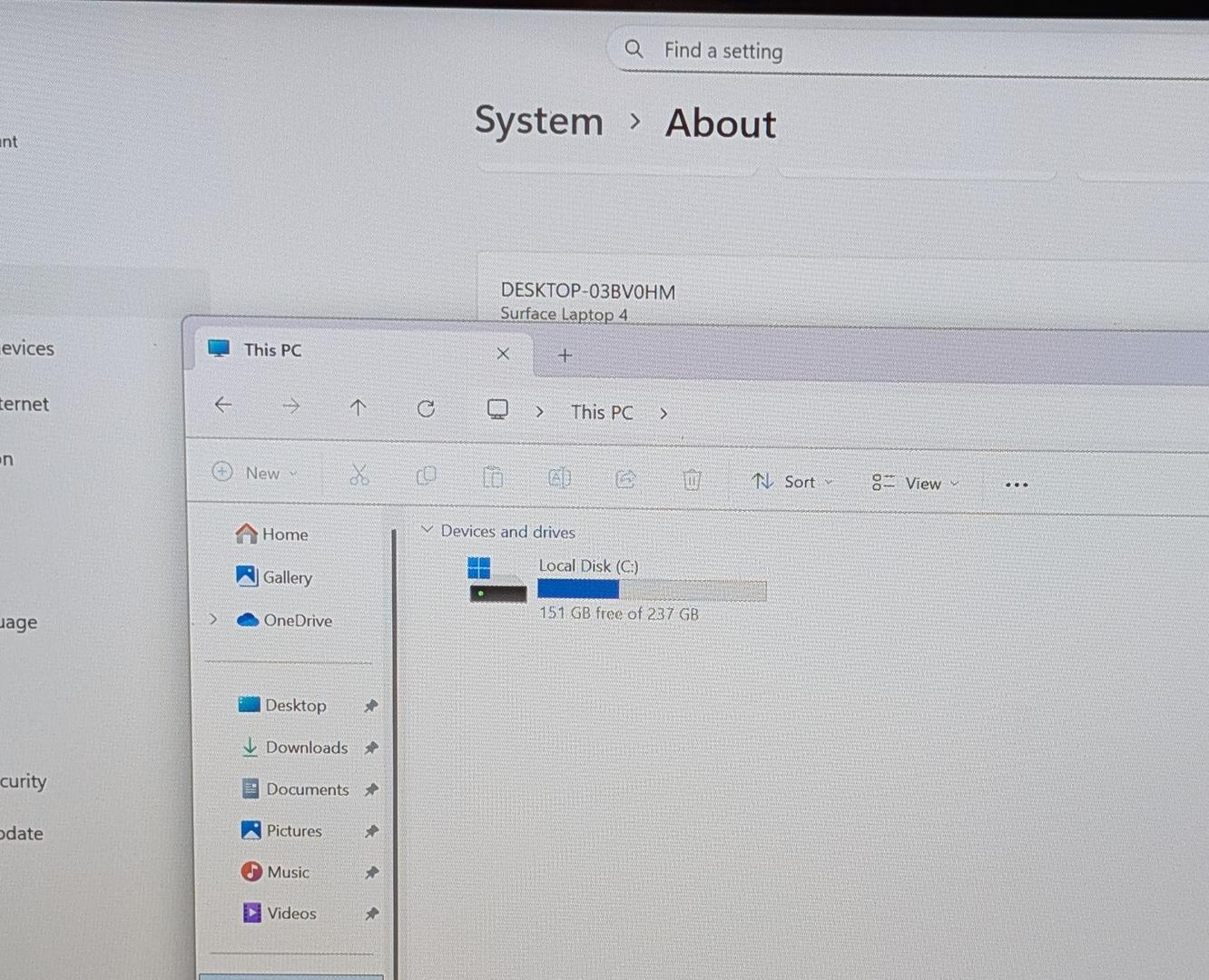
Task: Open the Sort dropdown menu
Action: 792,482
